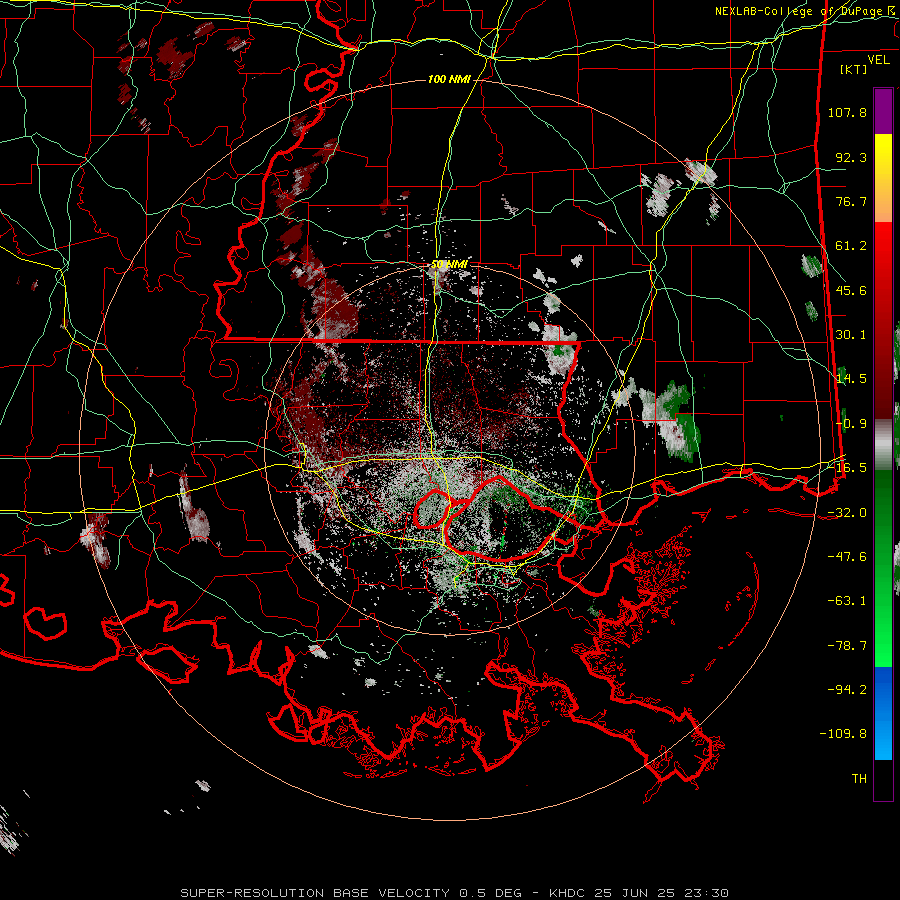Click the [KT] units label
This screenshot has height=900, width=900.
coord(854,69)
